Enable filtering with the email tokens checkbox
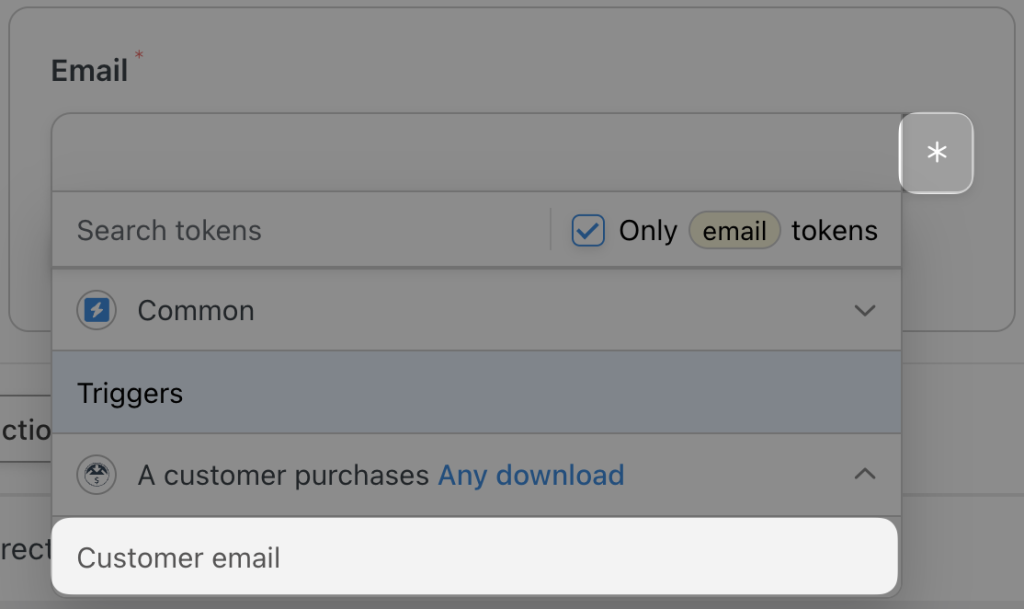Image resolution: width=1024 pixels, height=609 pixels. 589,229
